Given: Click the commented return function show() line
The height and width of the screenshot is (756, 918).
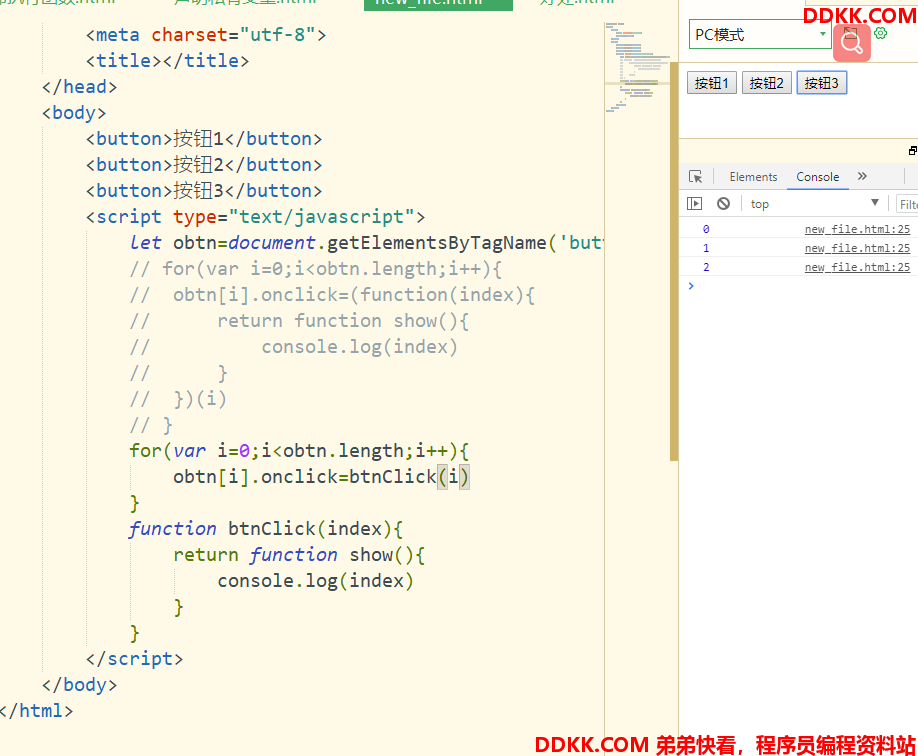Looking at the screenshot, I should (x=299, y=321).
